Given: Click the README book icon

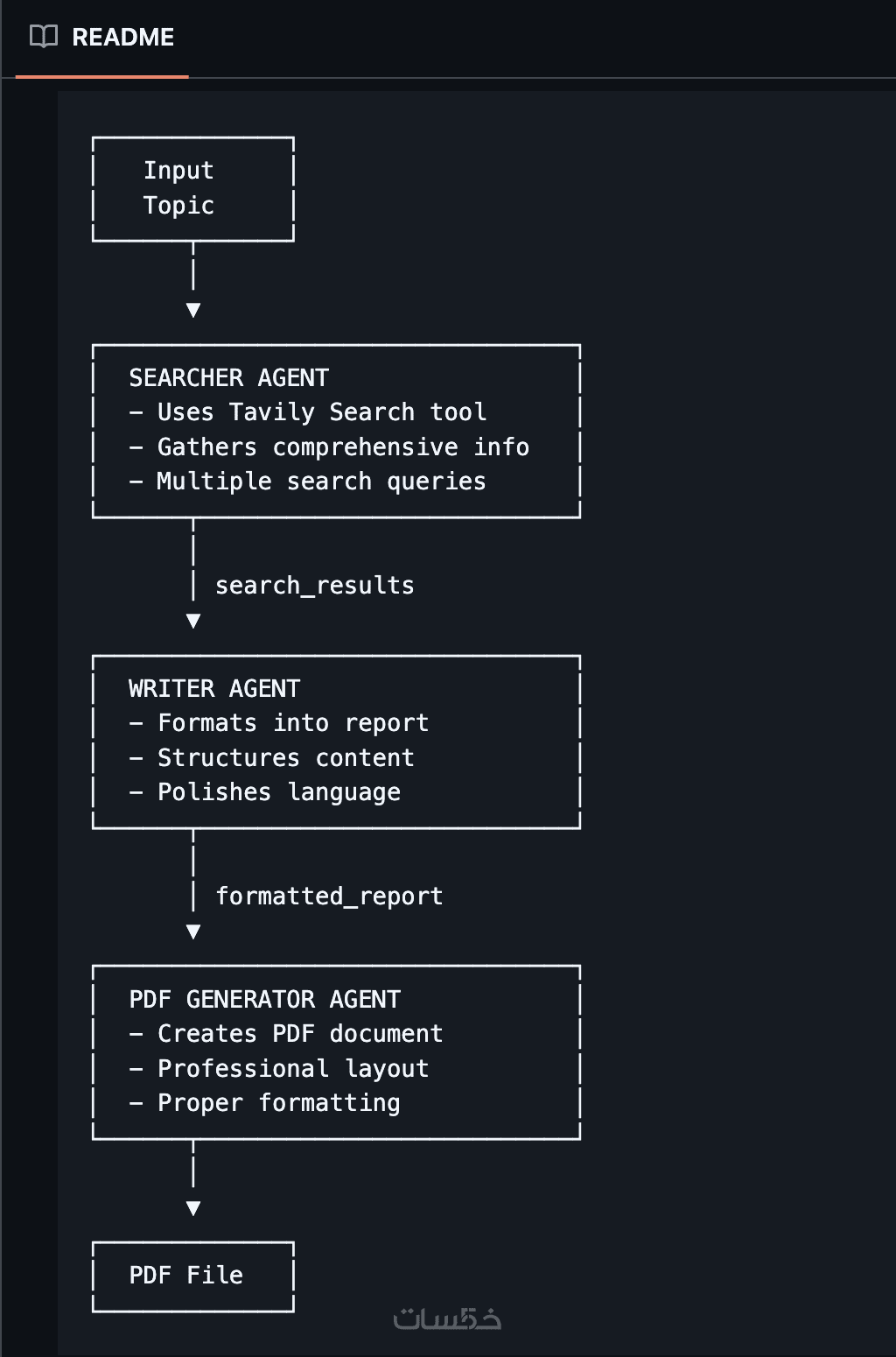Looking at the screenshot, I should pos(43,37).
